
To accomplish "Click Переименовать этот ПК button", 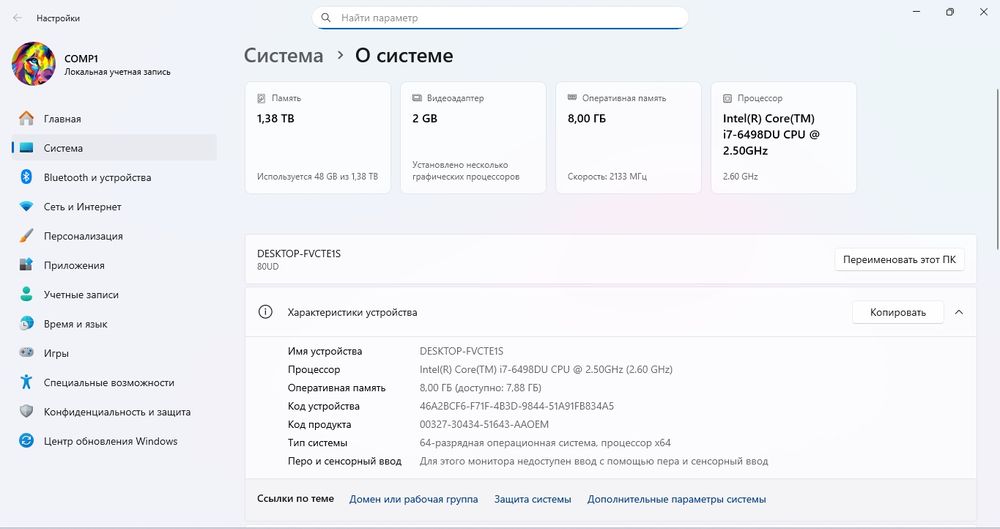I will coord(899,260).
